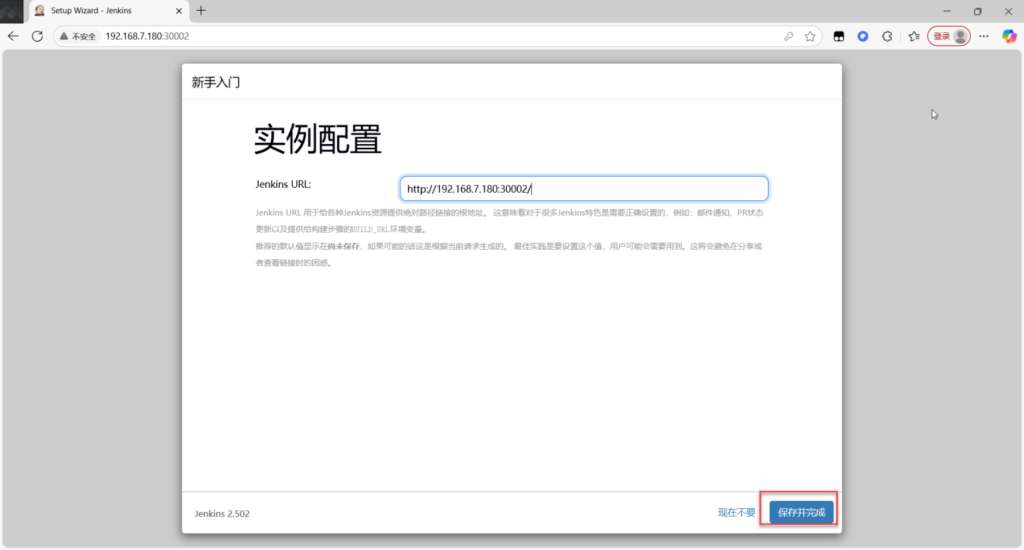Click the 保存并完成 button
Screen dimensions: 1024x550
(801, 512)
